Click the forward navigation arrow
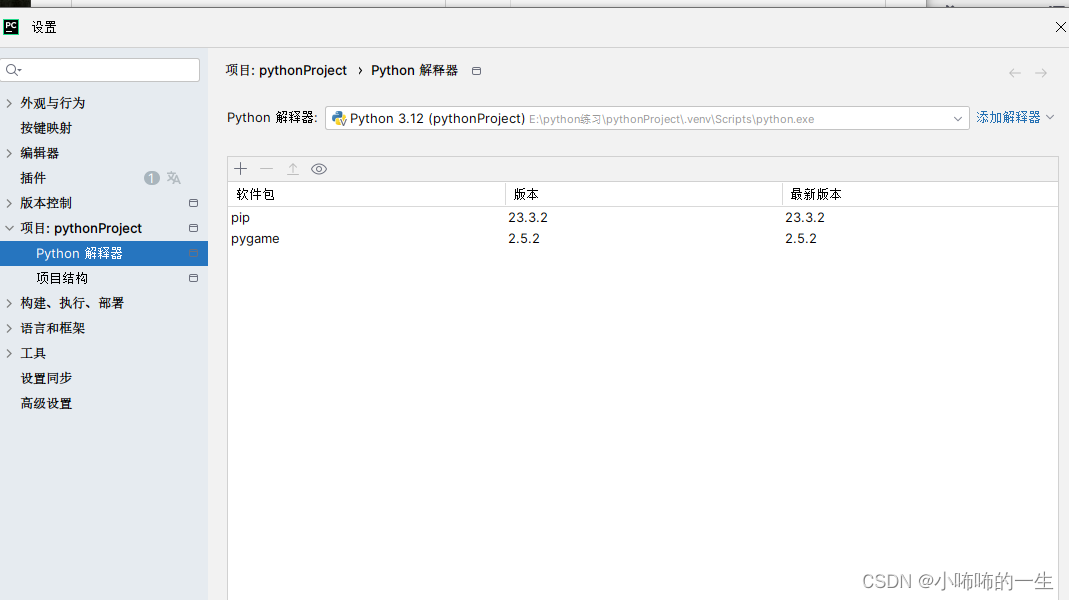1069x600 pixels. pyautogui.click(x=1041, y=71)
